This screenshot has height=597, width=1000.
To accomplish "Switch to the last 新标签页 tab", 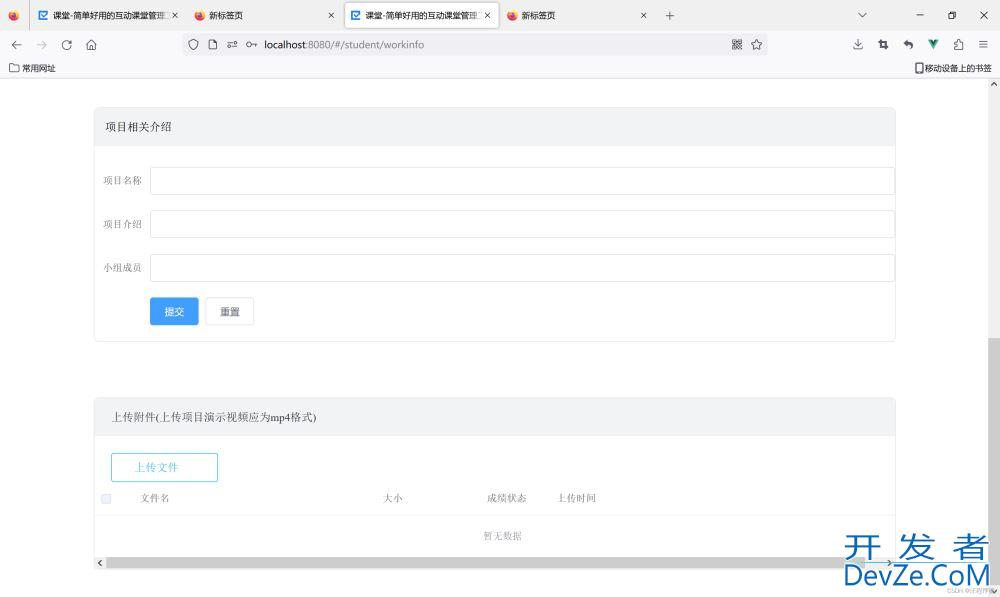I will [578, 15].
